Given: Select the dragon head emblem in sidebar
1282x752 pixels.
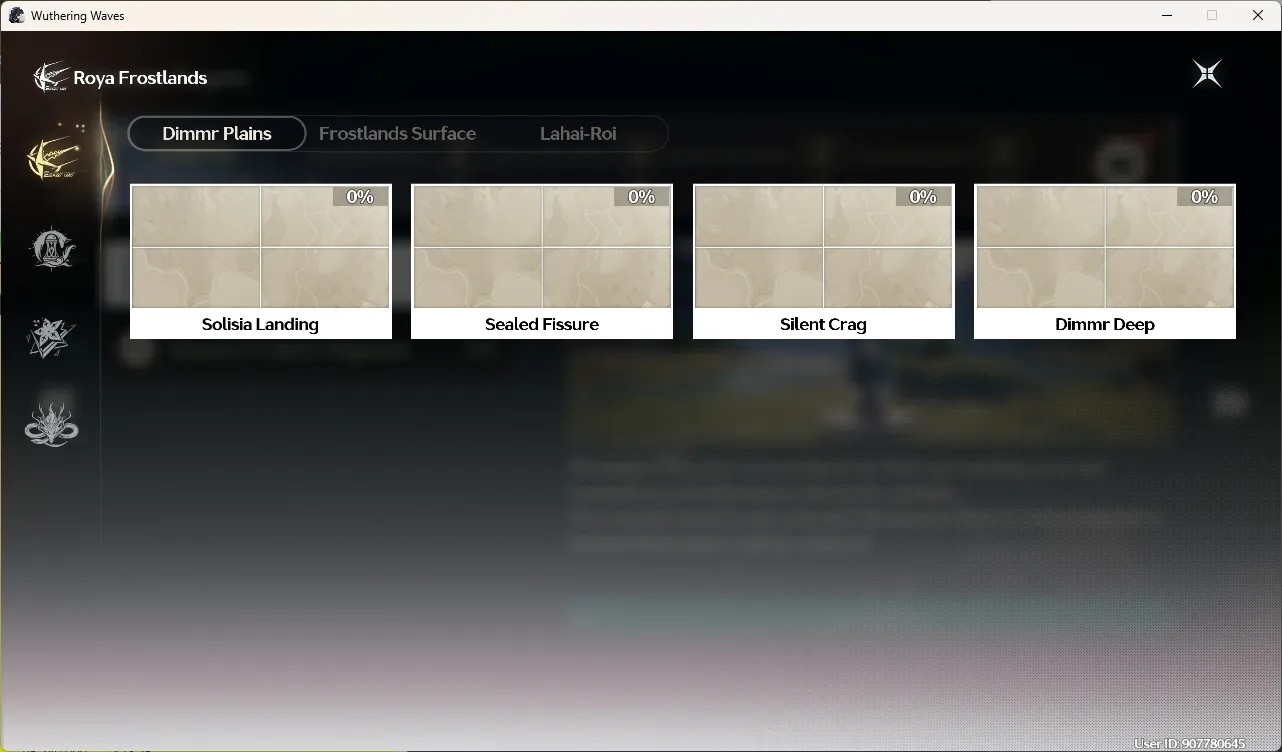Looking at the screenshot, I should point(51,425).
